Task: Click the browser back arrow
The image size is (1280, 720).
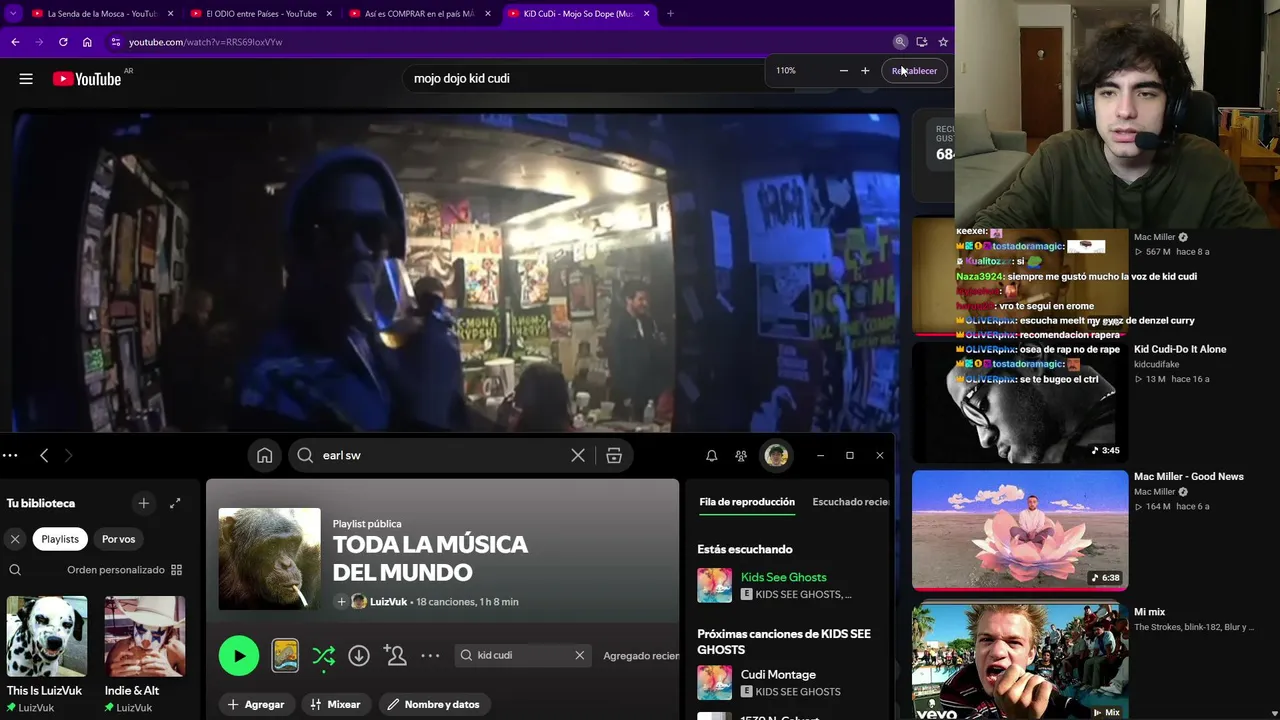Action: point(15,42)
